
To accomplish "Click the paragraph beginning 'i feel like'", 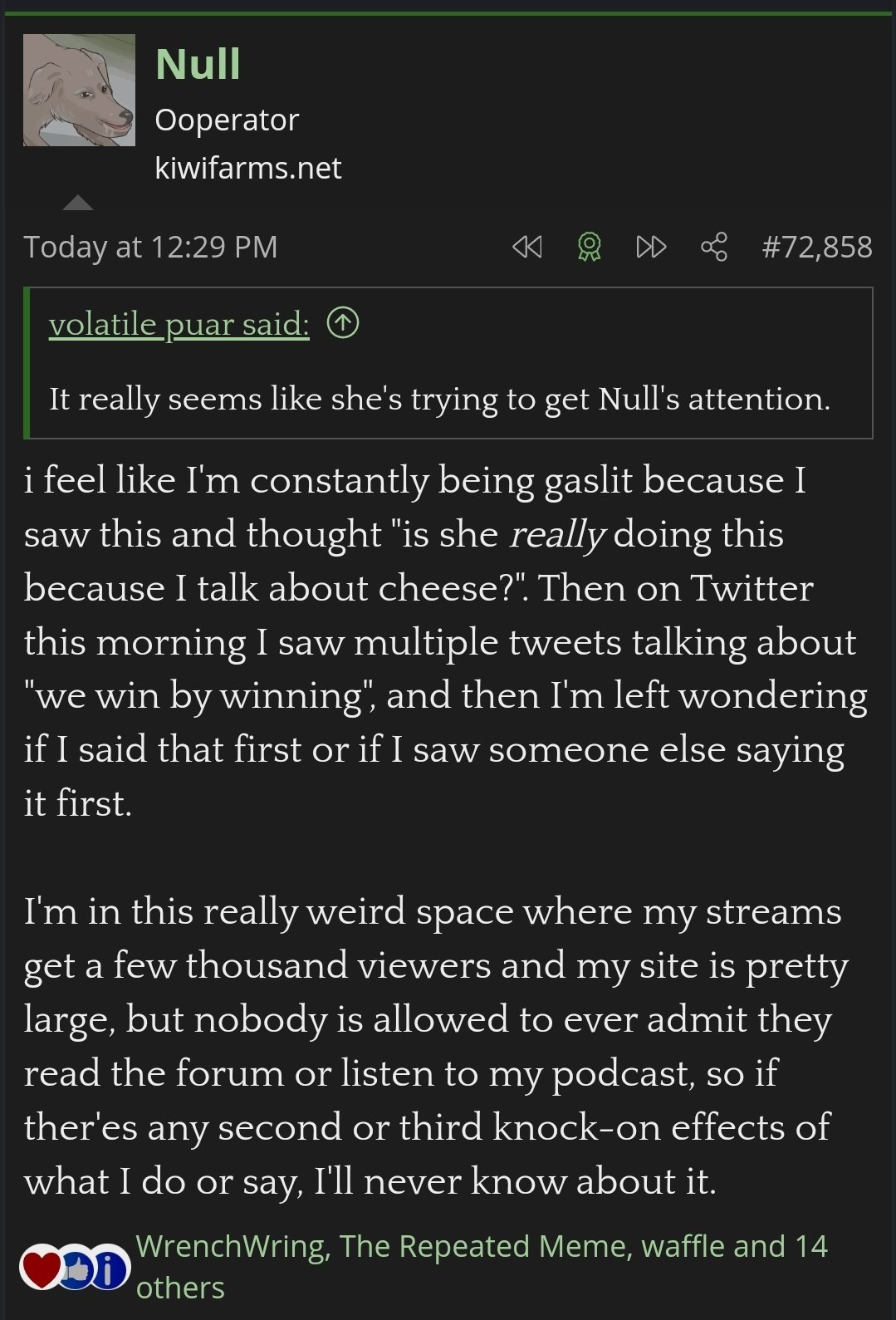I will point(440,641).
